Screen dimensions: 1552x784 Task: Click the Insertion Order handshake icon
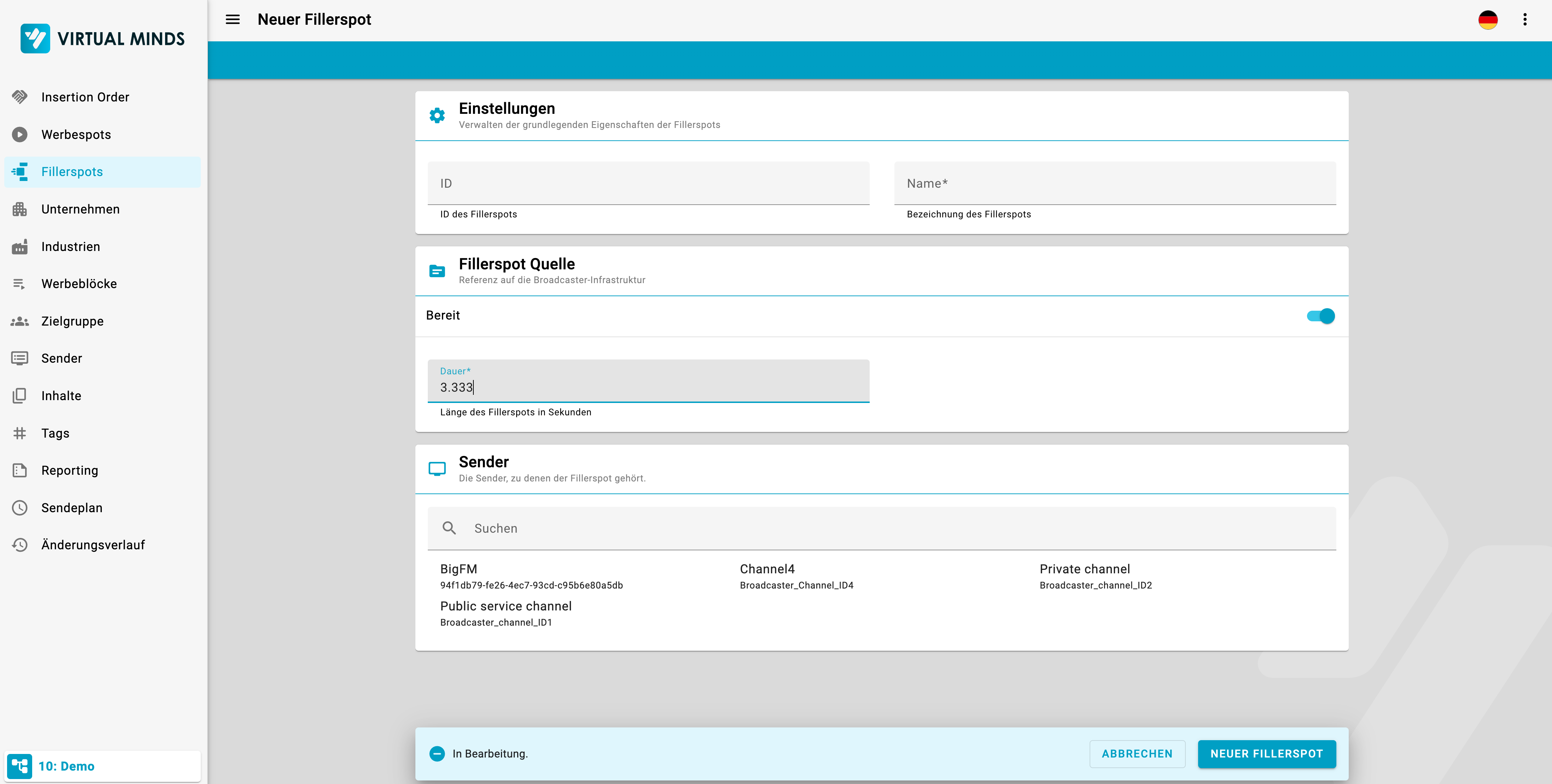(20, 97)
